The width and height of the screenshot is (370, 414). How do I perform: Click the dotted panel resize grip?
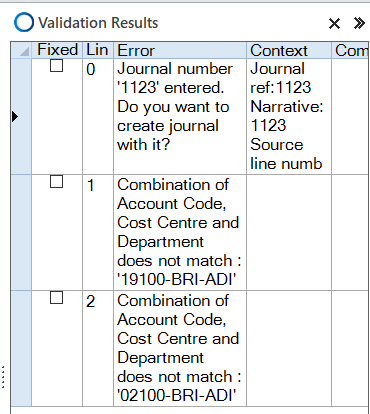(3, 377)
